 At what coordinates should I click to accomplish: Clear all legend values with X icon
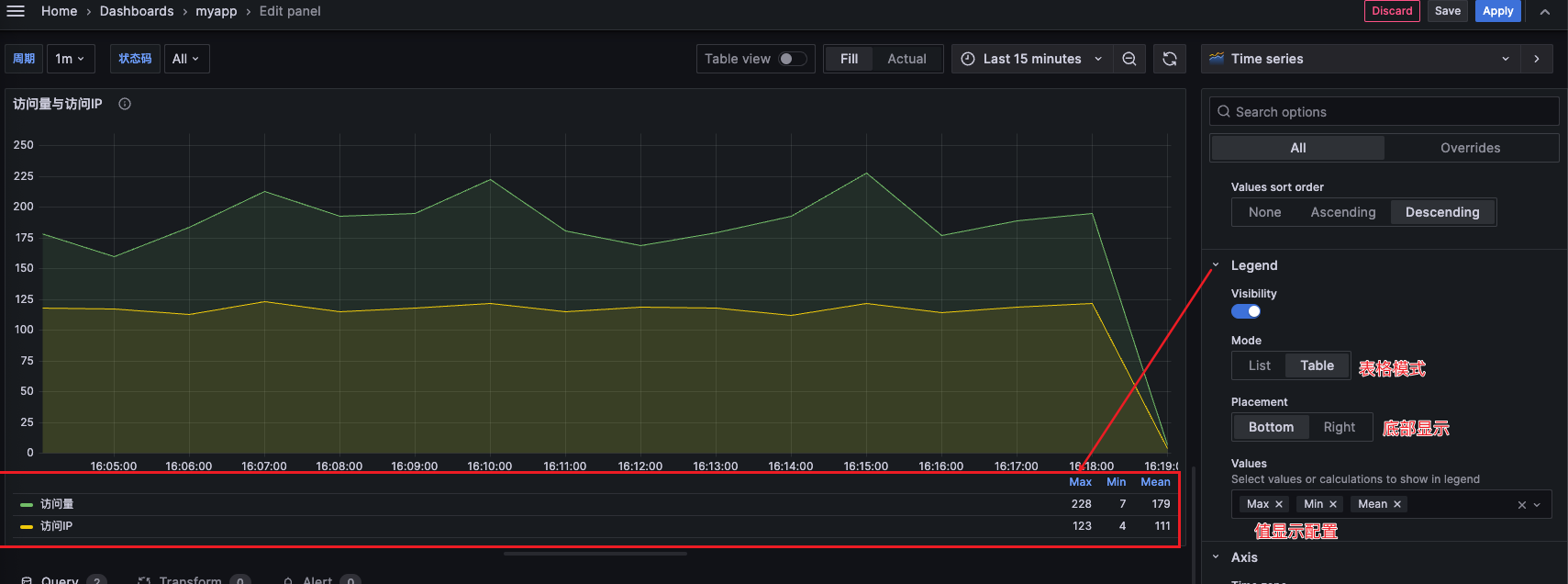[1521, 505]
